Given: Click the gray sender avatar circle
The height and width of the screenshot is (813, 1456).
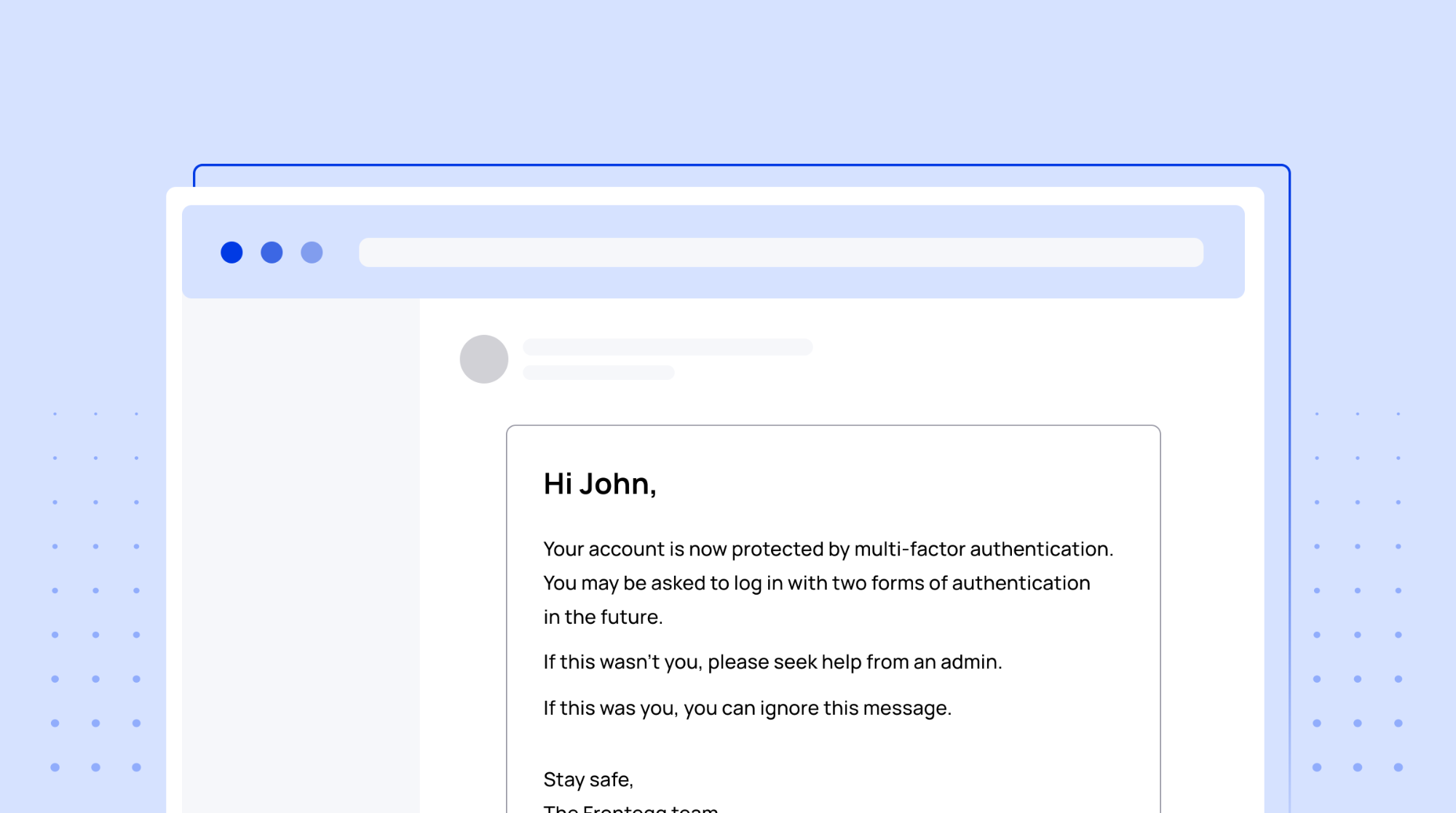Looking at the screenshot, I should pos(484,359).
